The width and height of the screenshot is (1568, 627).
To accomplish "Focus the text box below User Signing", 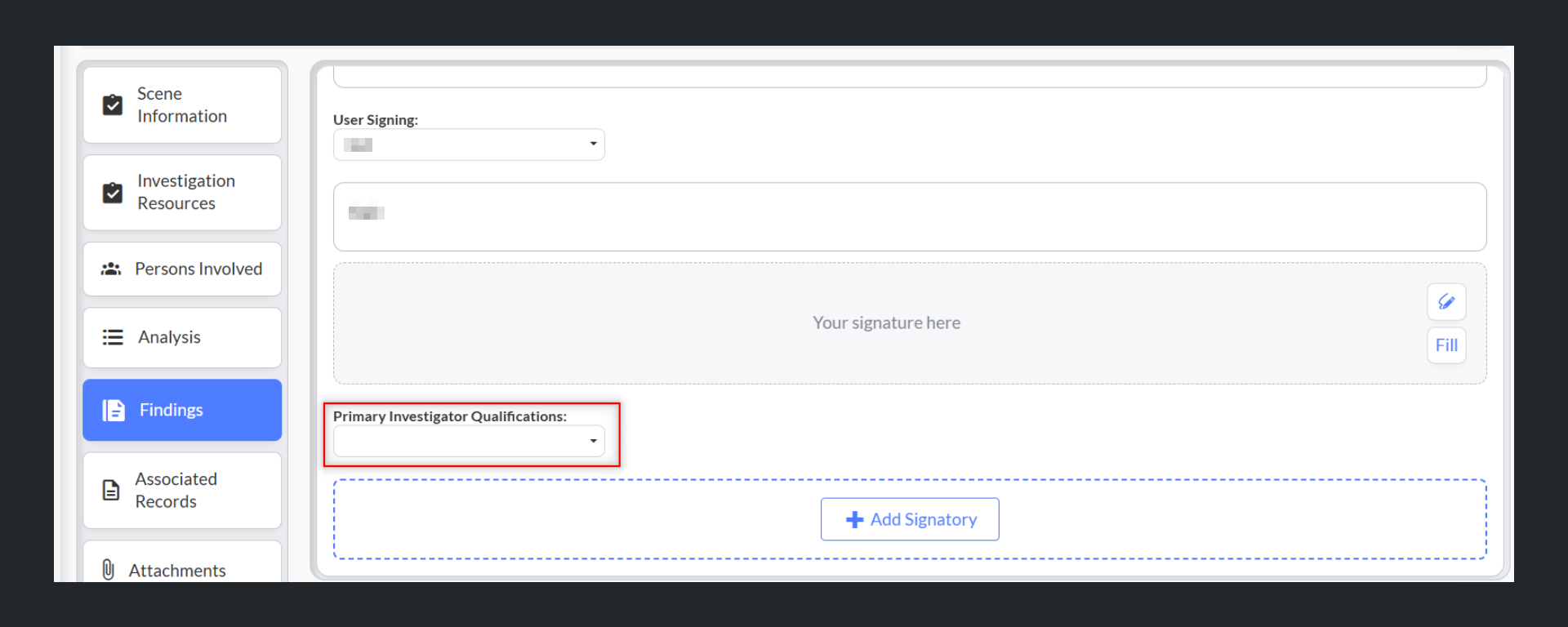I will tap(909, 217).
